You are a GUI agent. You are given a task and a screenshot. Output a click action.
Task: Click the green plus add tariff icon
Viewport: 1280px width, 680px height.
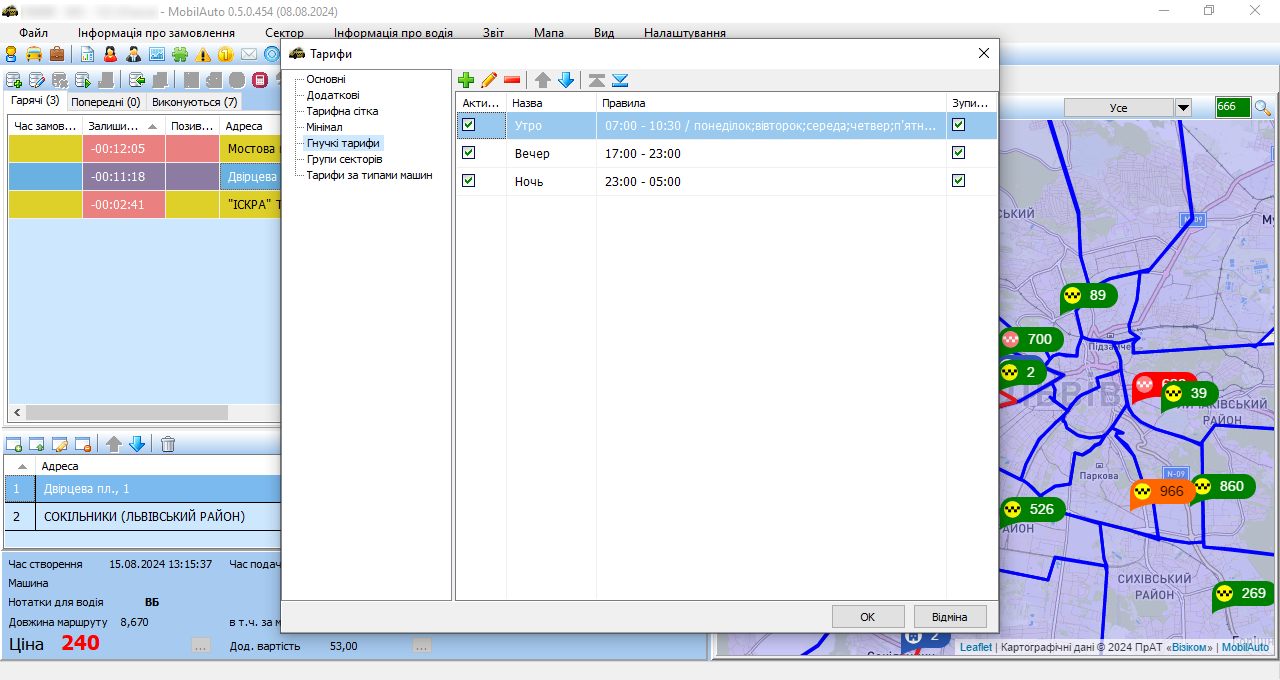click(x=466, y=80)
